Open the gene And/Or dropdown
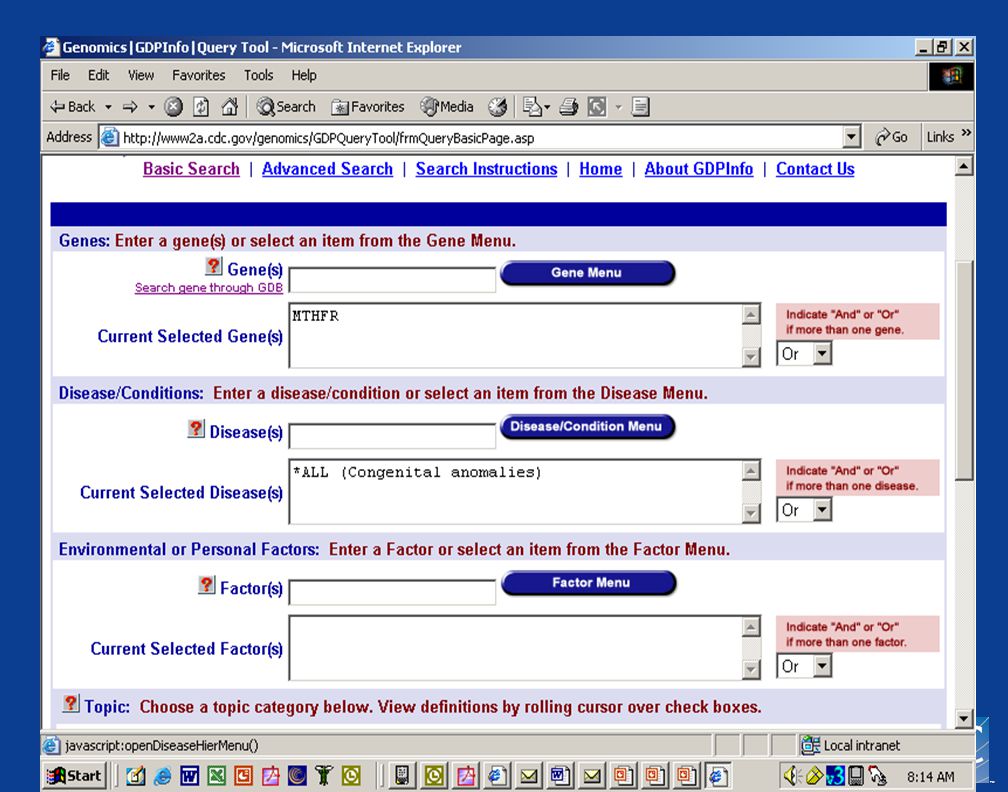The height and width of the screenshot is (792, 1008). pos(804,354)
